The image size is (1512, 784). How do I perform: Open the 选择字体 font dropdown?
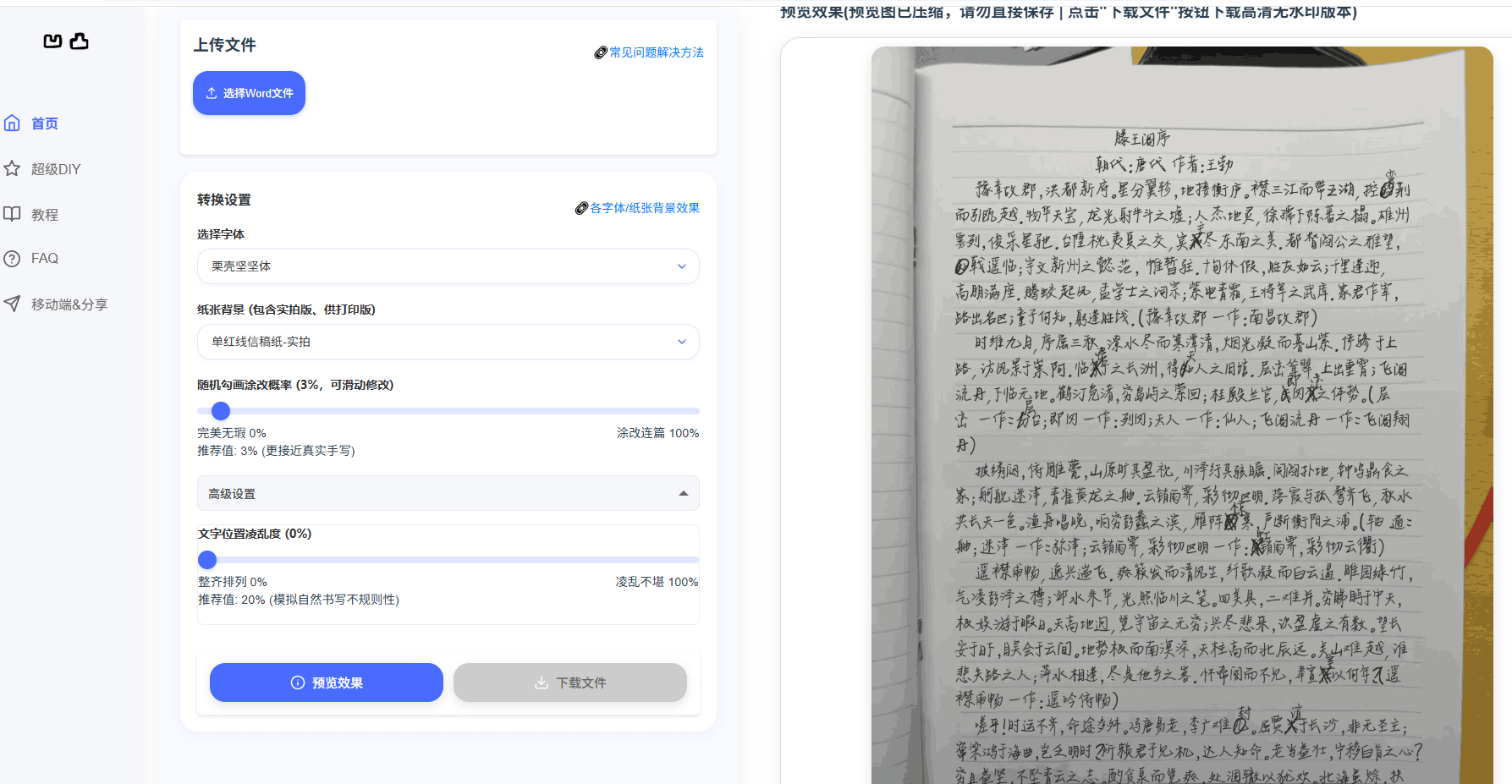[x=448, y=266]
